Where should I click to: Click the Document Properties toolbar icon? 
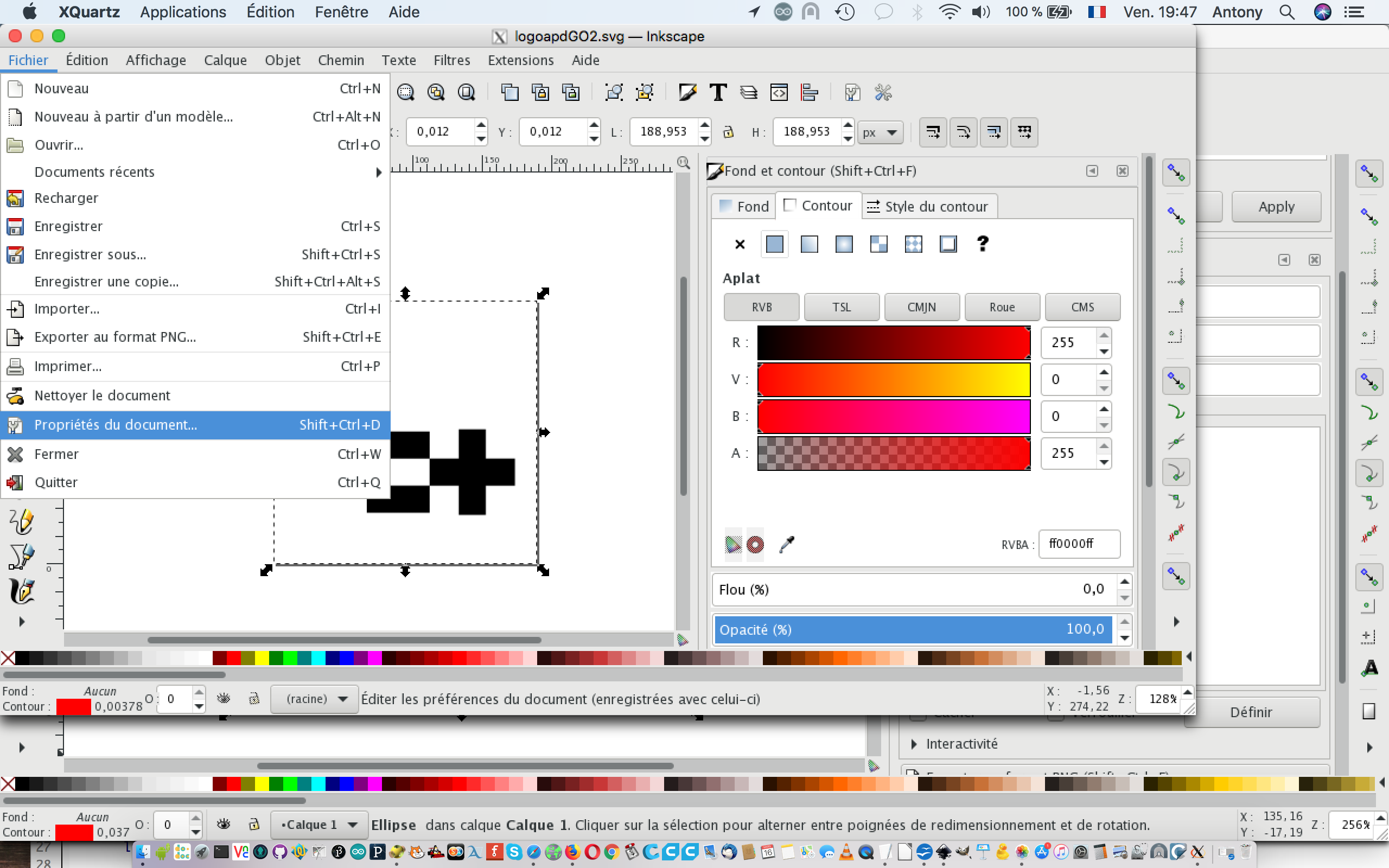(852, 92)
